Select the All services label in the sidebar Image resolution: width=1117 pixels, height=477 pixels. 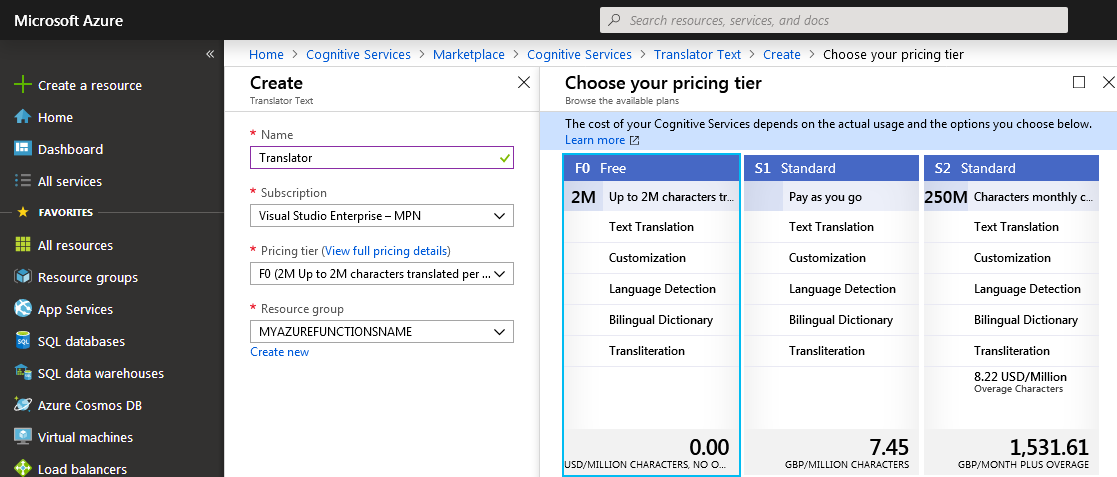70,182
